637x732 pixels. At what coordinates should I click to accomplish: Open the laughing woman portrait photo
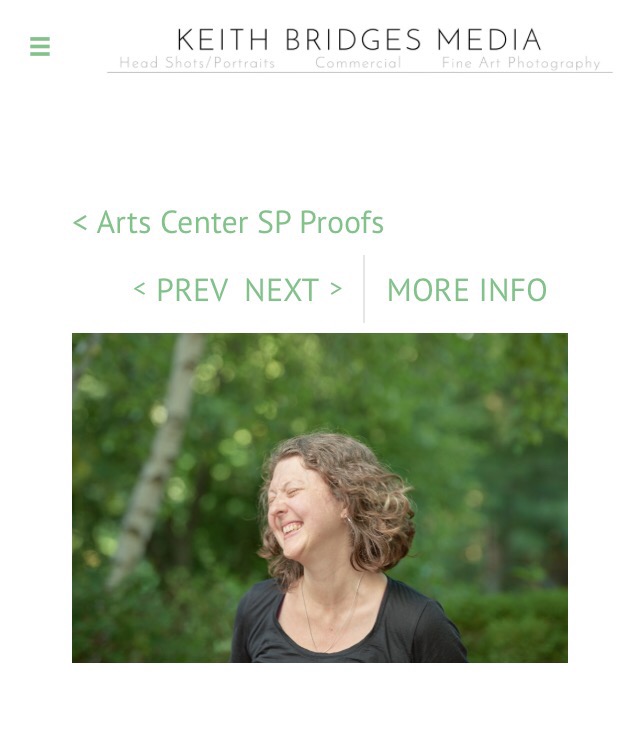pos(320,498)
